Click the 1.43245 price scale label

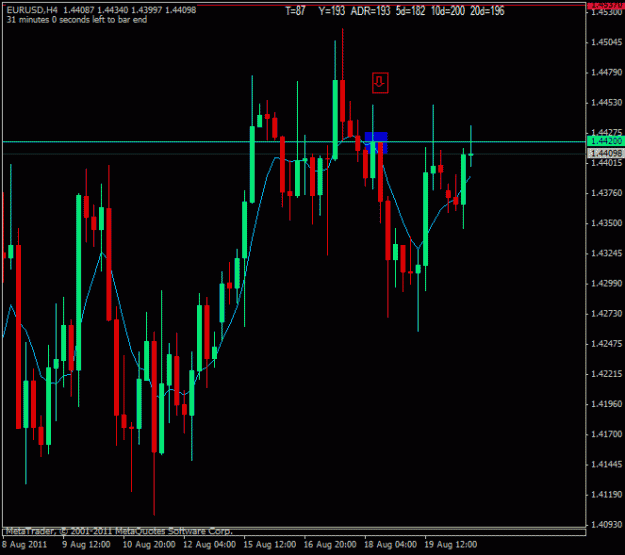pos(606,253)
